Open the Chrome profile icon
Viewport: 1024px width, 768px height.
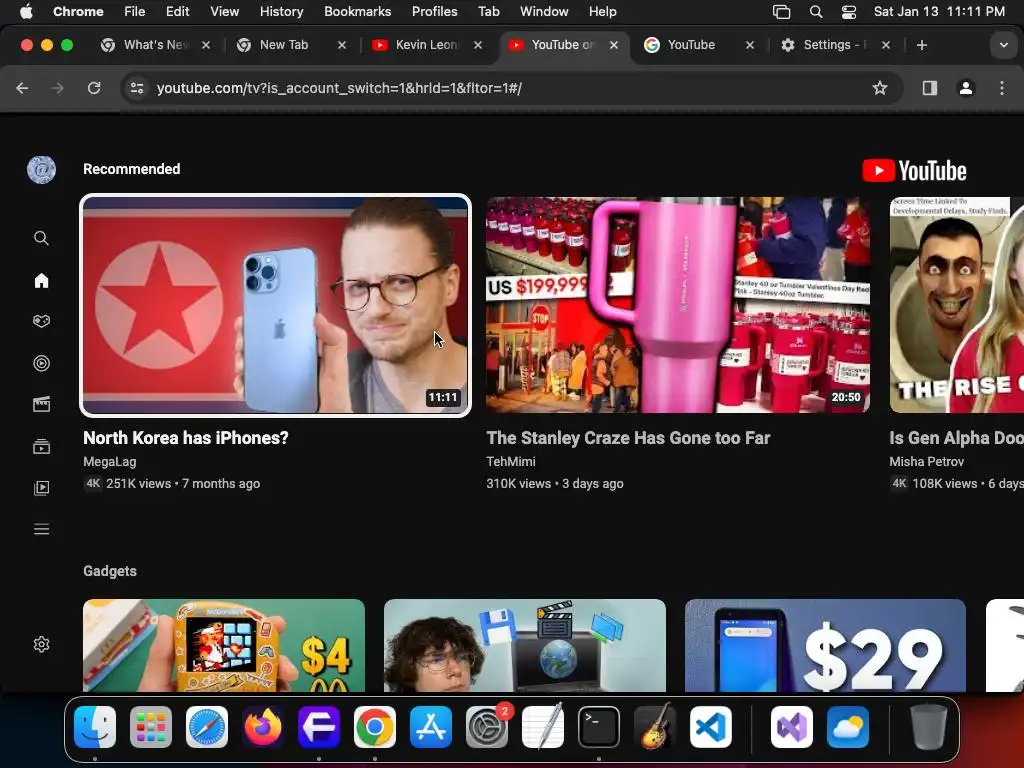pyautogui.click(x=966, y=88)
